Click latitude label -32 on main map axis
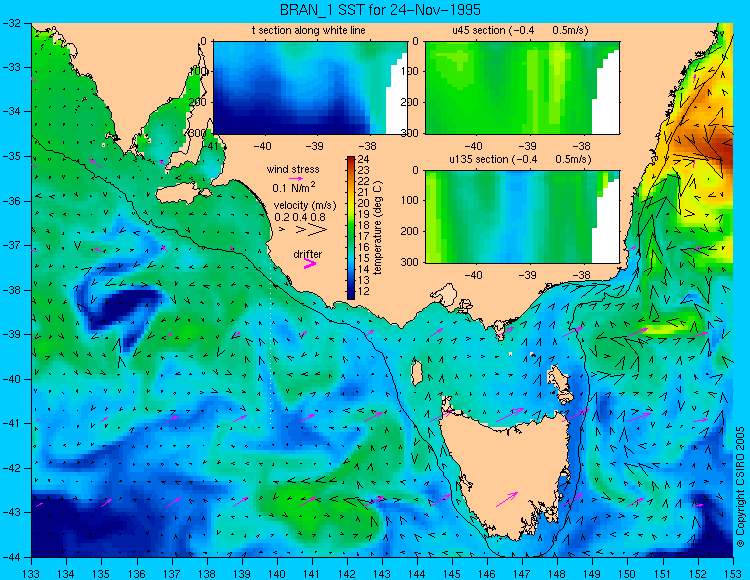 click(x=13, y=23)
